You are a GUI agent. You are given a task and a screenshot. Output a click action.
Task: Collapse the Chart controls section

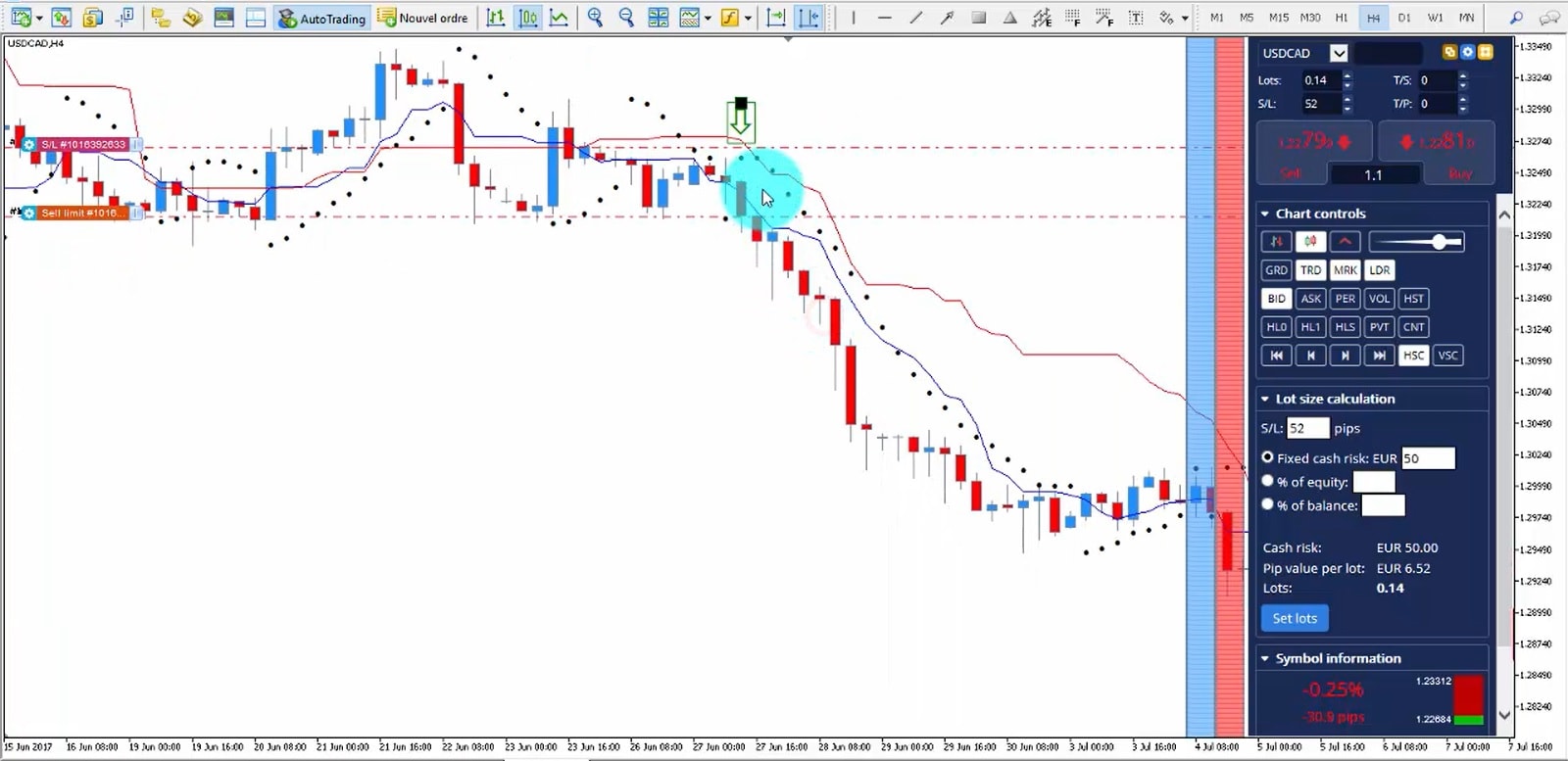click(1265, 214)
